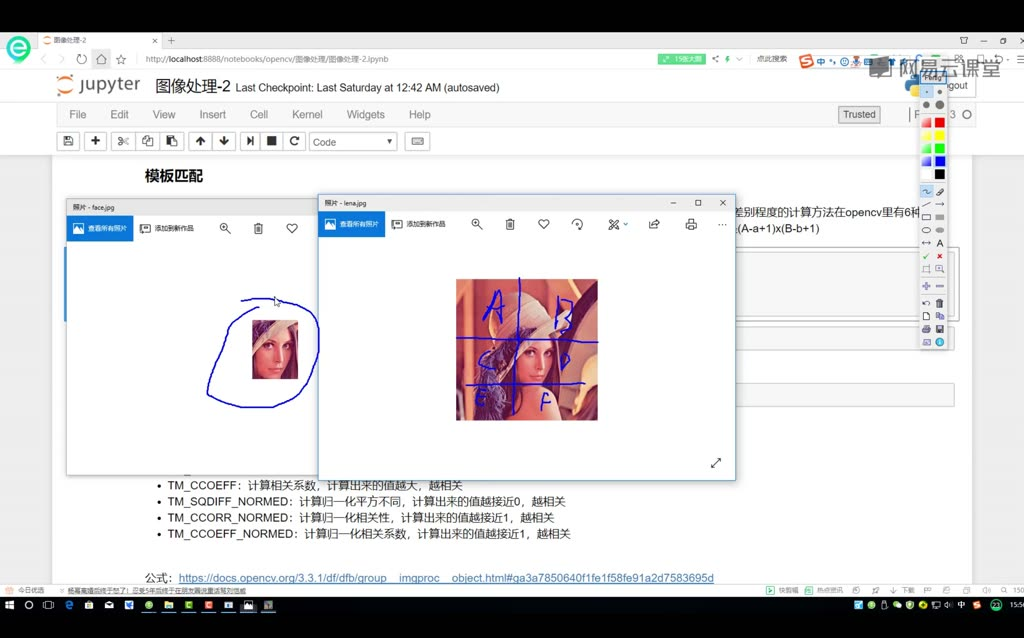This screenshot has height=638, width=1024.
Task: Open the Insert menu in Jupyter
Action: point(212,114)
